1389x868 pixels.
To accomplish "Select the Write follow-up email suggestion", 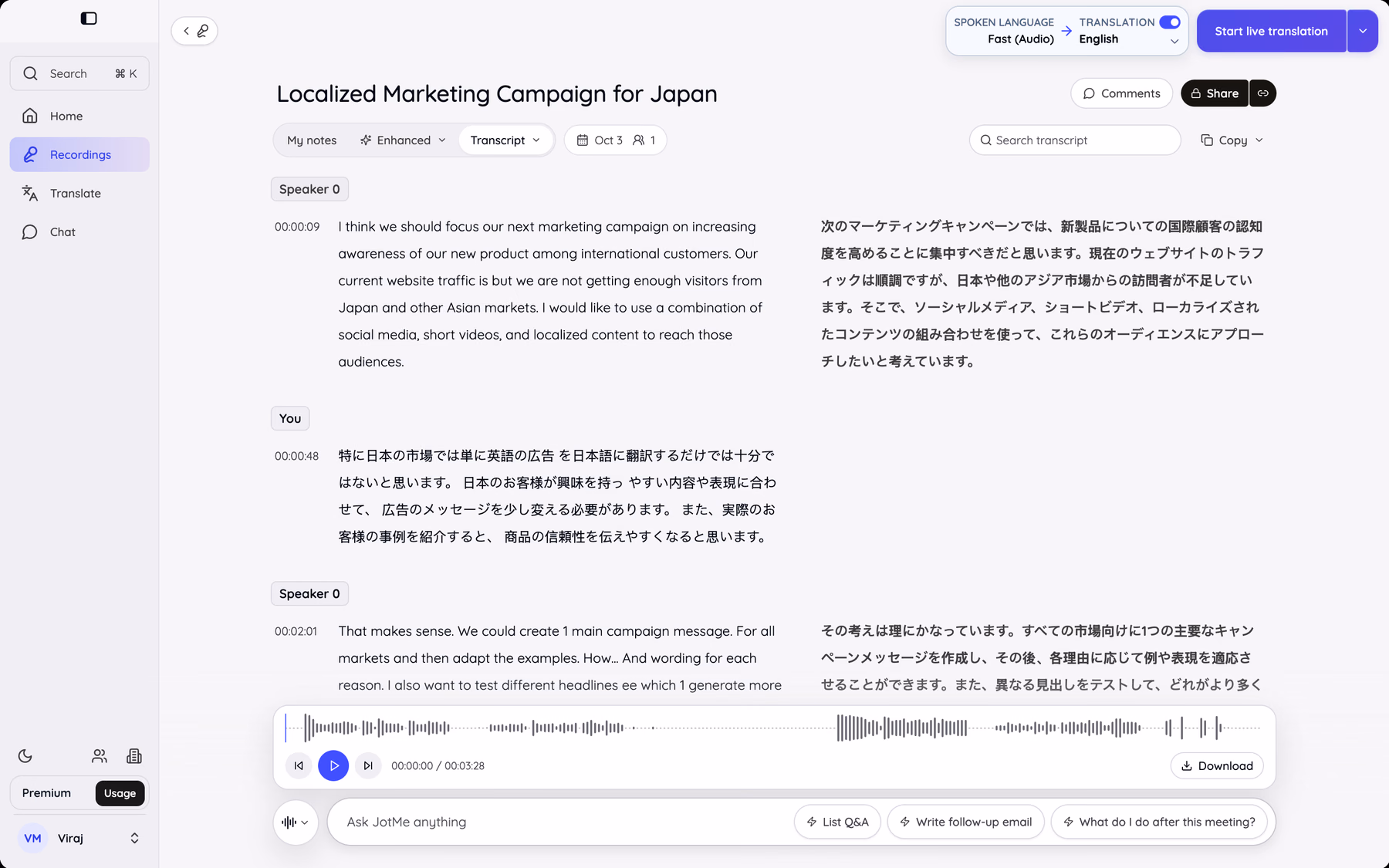I will coord(965,822).
